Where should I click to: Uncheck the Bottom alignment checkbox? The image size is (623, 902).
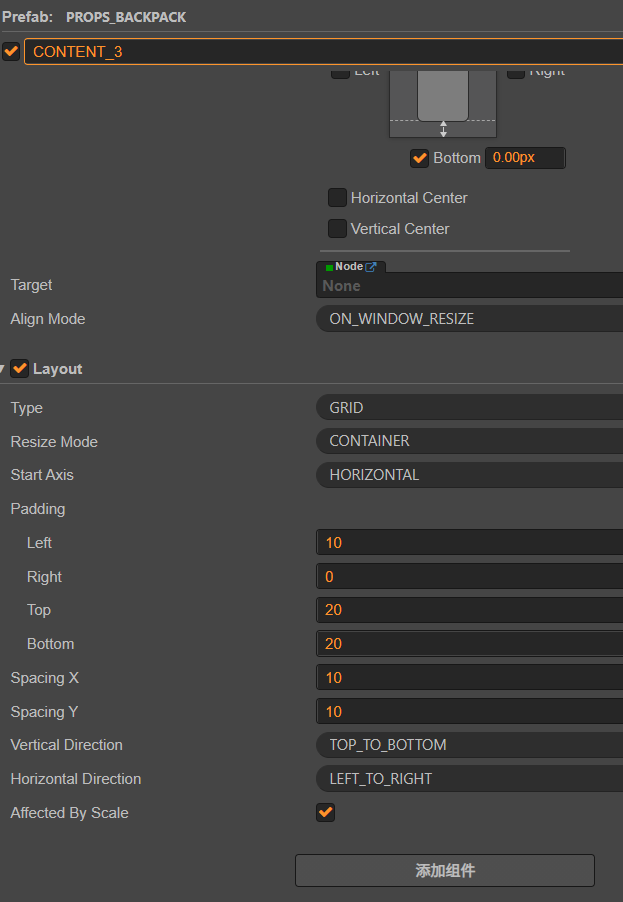point(420,158)
